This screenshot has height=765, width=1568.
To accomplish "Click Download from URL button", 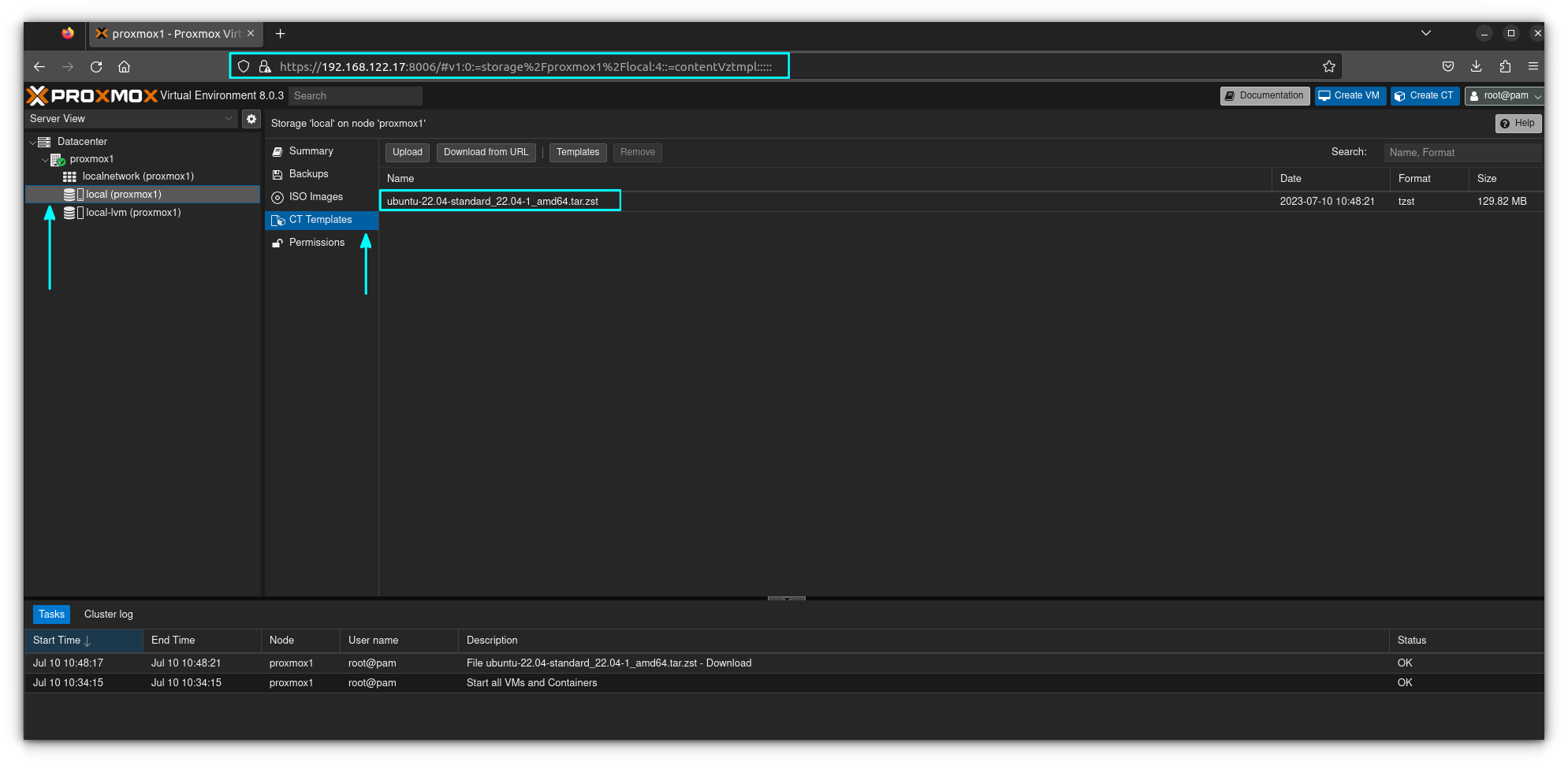I will click(x=486, y=152).
